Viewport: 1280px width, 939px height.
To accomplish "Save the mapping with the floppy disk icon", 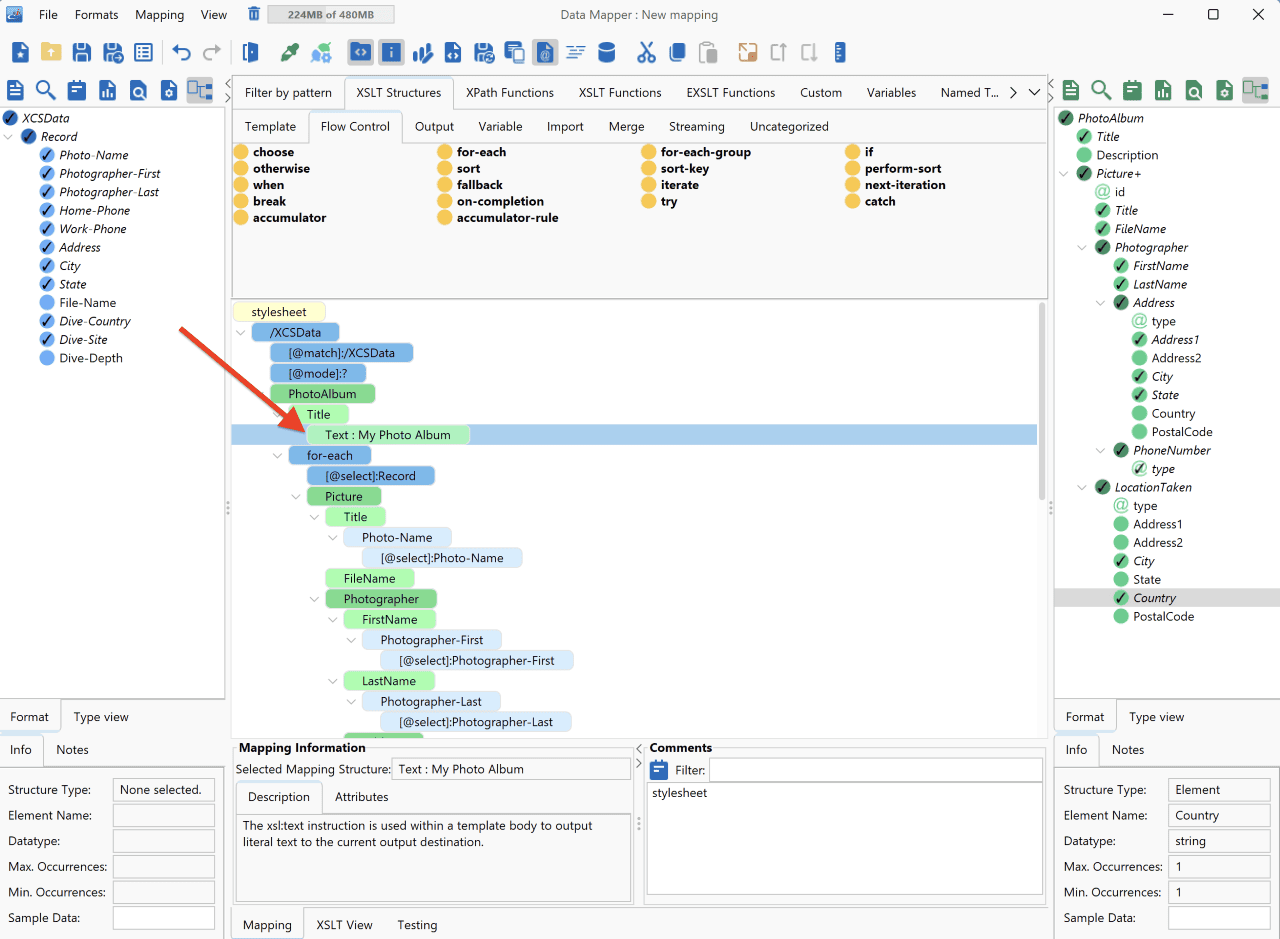I will pyautogui.click(x=82, y=52).
